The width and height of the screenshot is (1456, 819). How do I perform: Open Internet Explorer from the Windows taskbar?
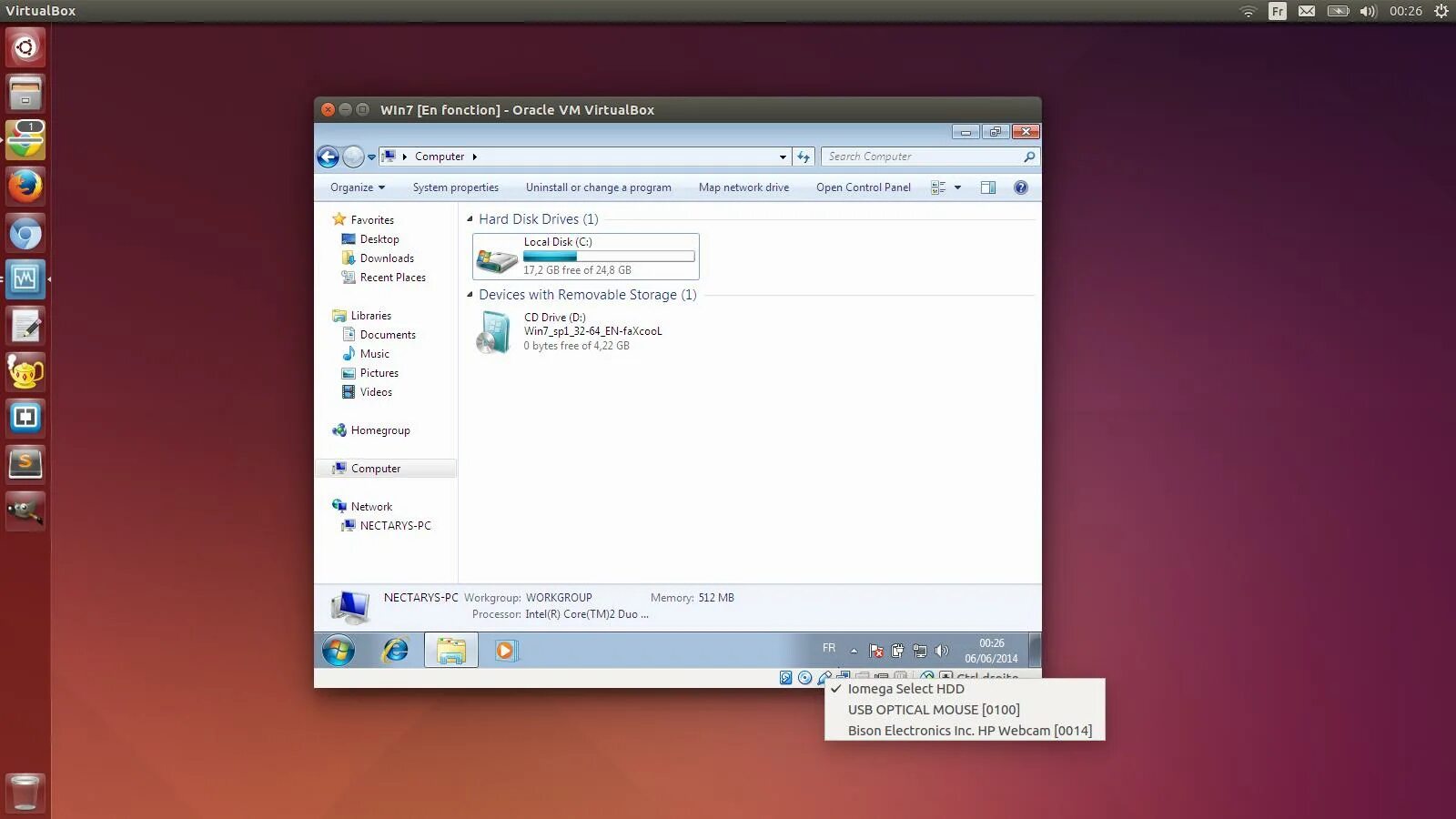click(395, 650)
